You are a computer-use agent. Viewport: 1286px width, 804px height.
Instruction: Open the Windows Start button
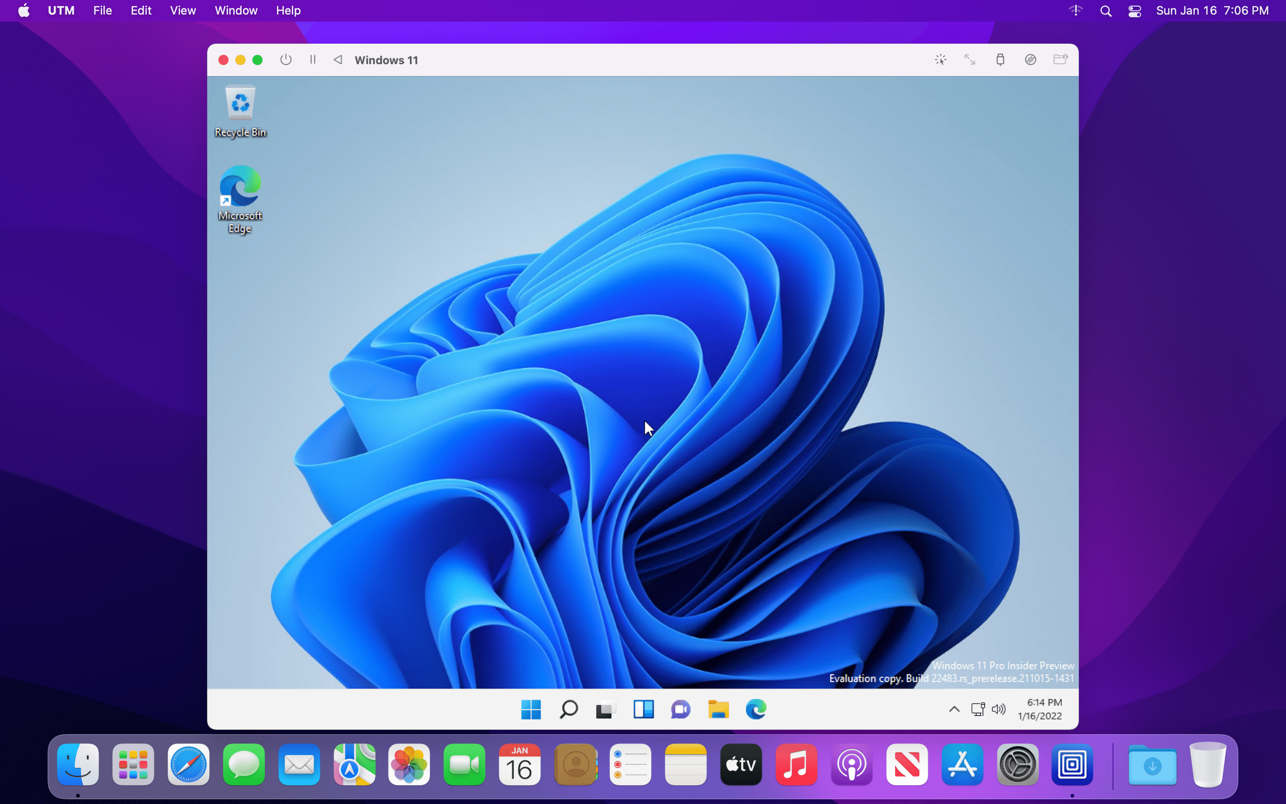531,709
